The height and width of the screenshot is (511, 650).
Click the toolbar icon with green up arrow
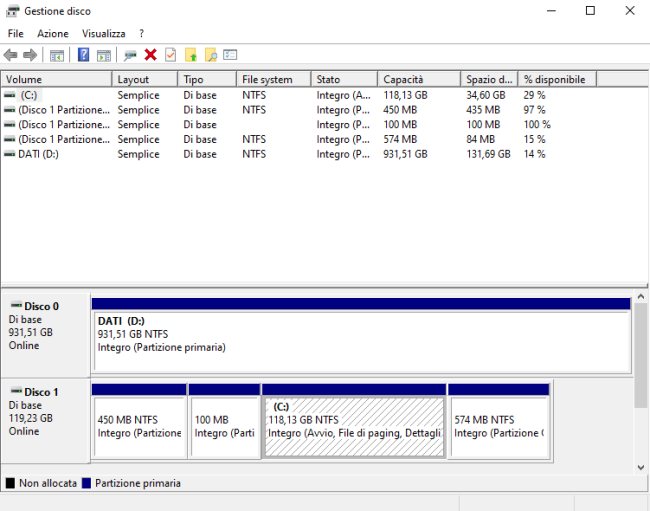pyautogui.click(x=190, y=55)
